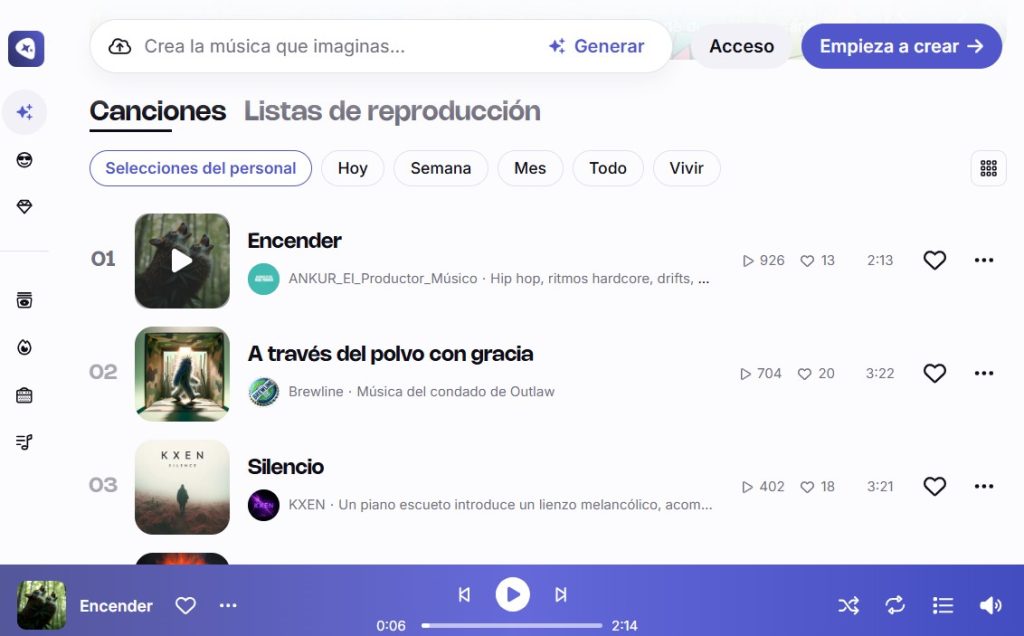Open the grid view icon near the filters

click(x=988, y=168)
